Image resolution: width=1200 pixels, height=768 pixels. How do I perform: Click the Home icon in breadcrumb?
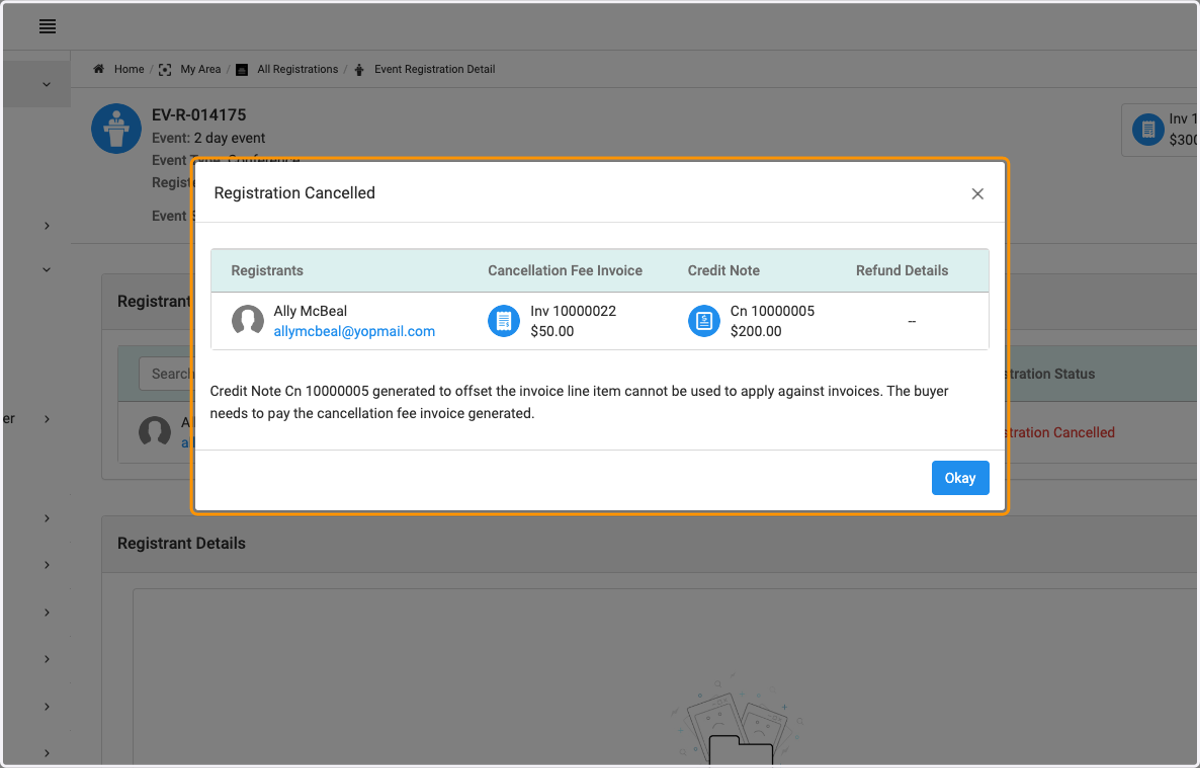99,69
